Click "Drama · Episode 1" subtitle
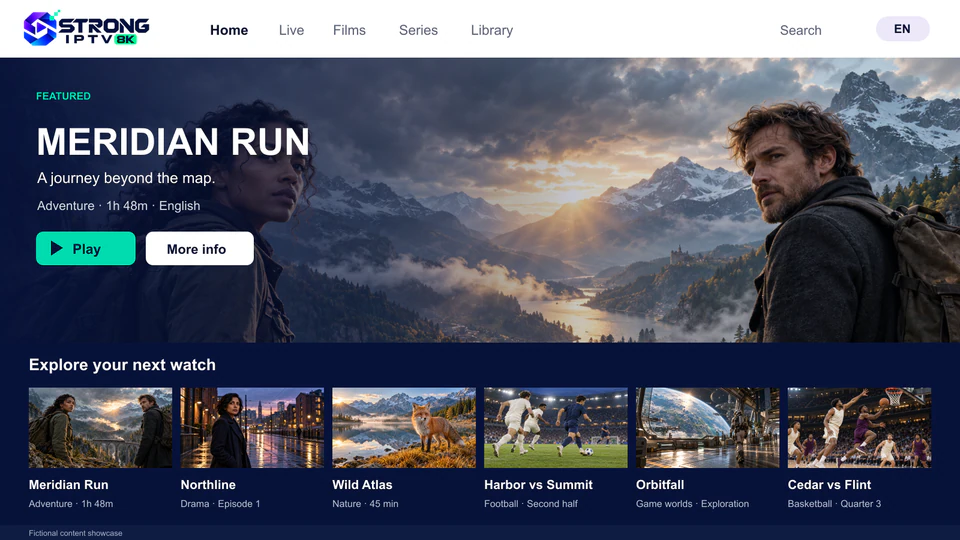Screen dimensions: 960x540 click(220, 504)
